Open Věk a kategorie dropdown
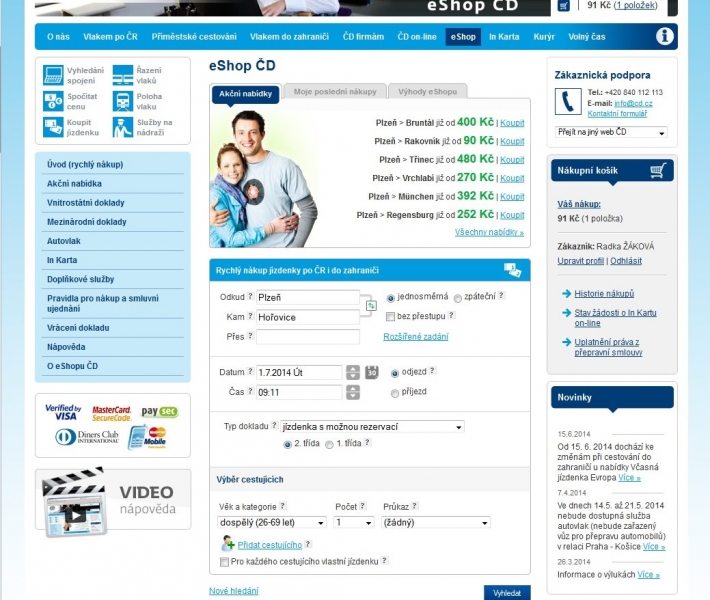This screenshot has width=710, height=600. (x=272, y=523)
